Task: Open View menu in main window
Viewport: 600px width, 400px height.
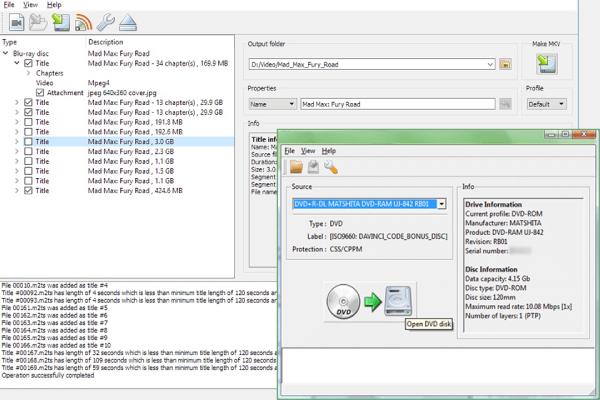Action: tap(30, 5)
